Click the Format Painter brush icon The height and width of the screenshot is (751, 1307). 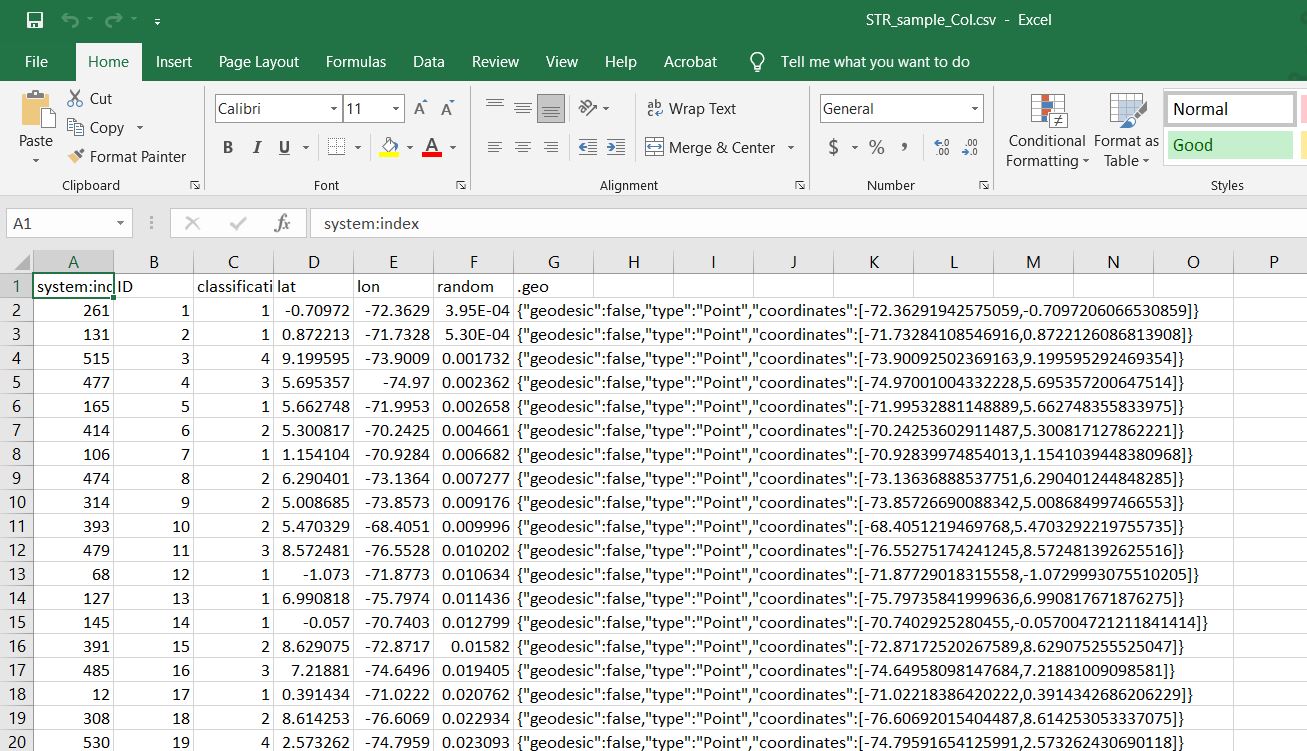tap(76, 157)
